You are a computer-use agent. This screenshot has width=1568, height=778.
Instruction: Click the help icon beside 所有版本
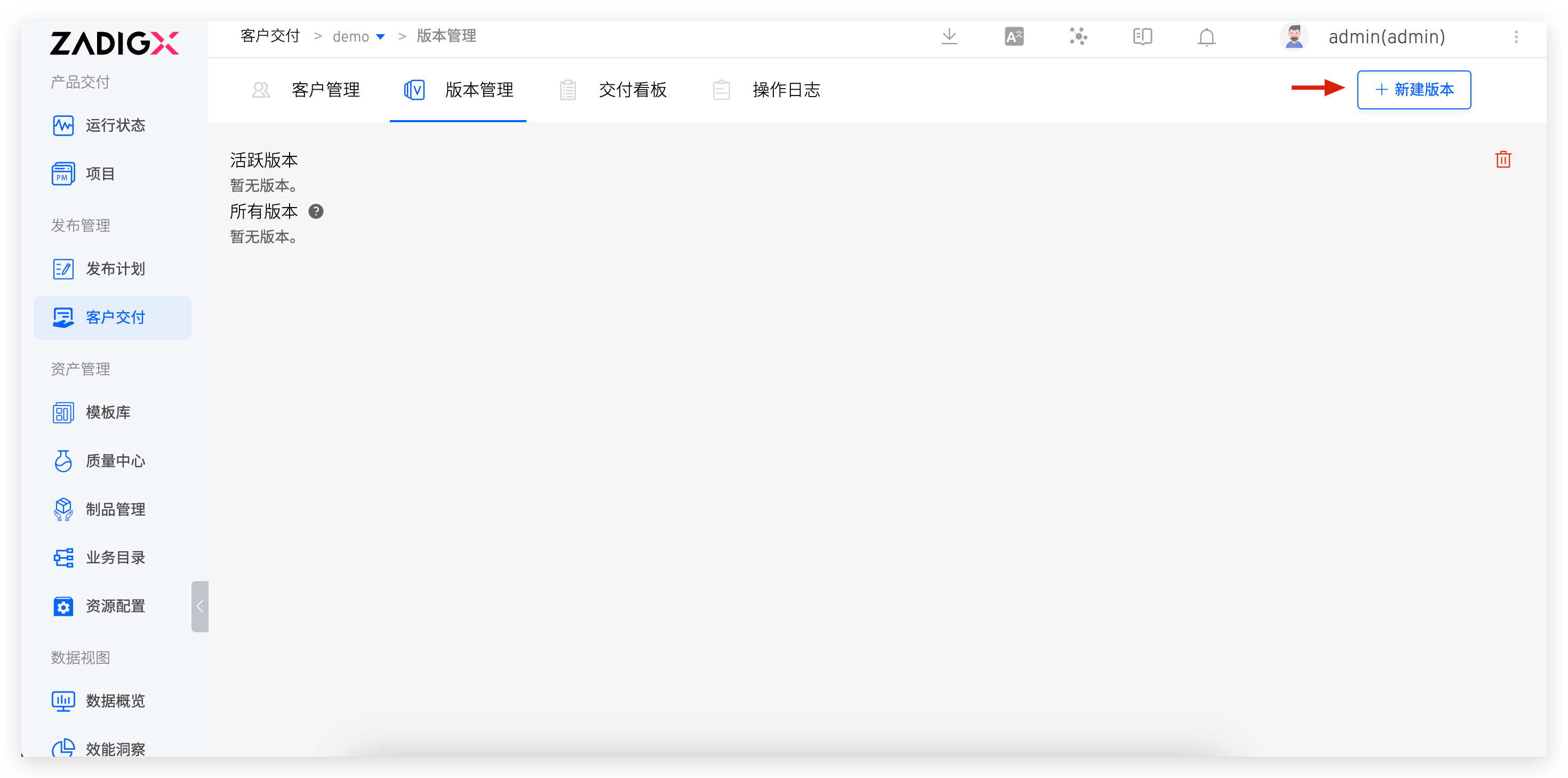[x=316, y=211]
